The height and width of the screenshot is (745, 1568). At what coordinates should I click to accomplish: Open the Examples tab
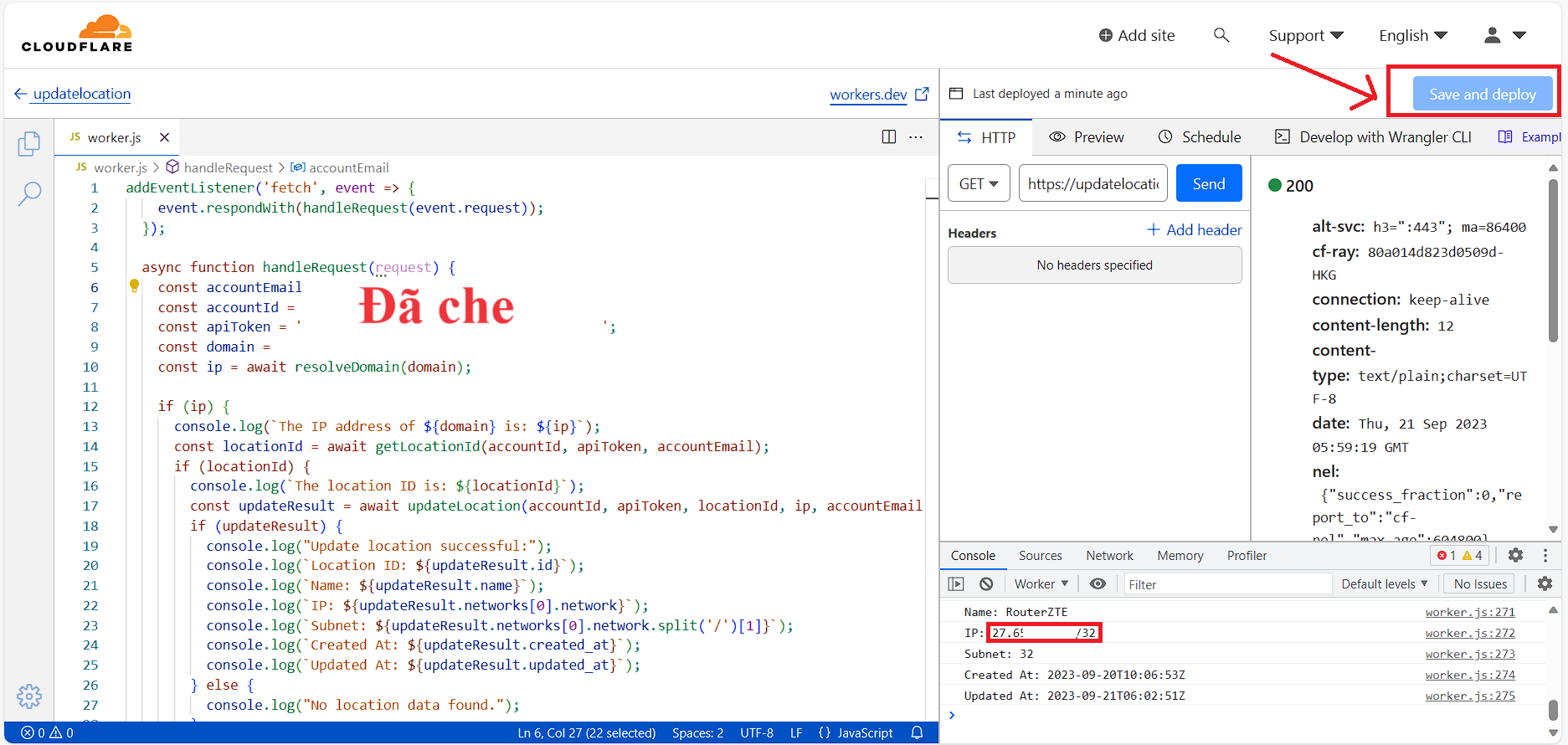[1529, 137]
